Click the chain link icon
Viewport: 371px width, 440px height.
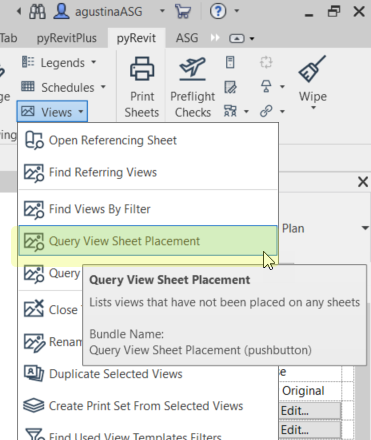[x=266, y=111]
